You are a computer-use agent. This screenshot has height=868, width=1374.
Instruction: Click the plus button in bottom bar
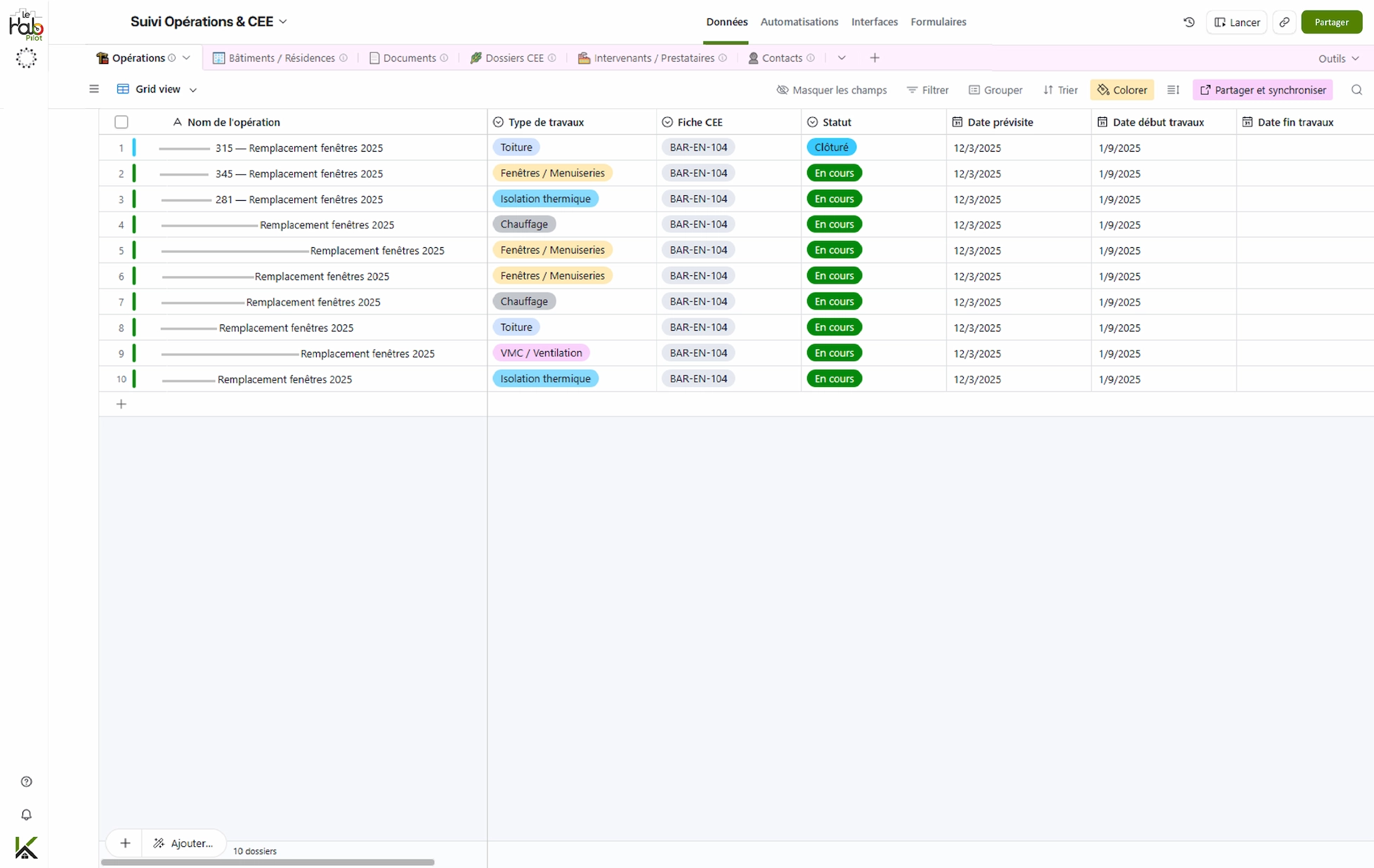click(125, 843)
